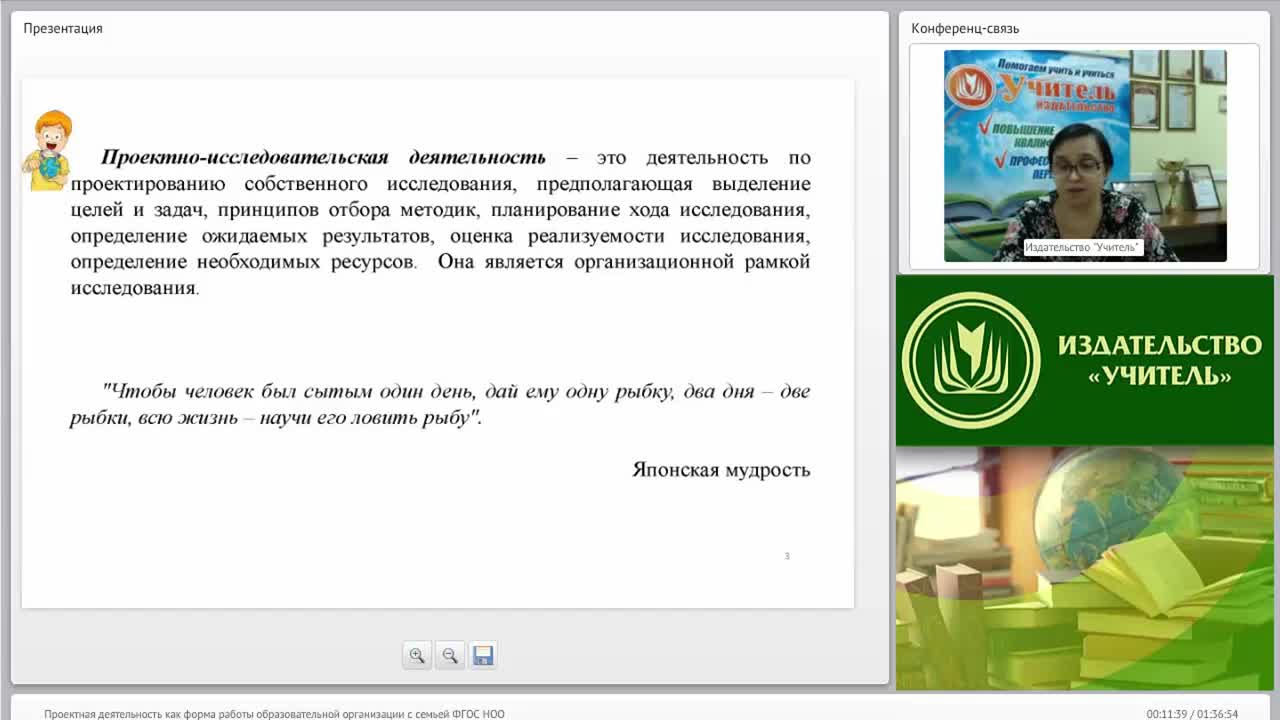Click the Презентация panel title
1280x720 pixels.
pos(63,28)
